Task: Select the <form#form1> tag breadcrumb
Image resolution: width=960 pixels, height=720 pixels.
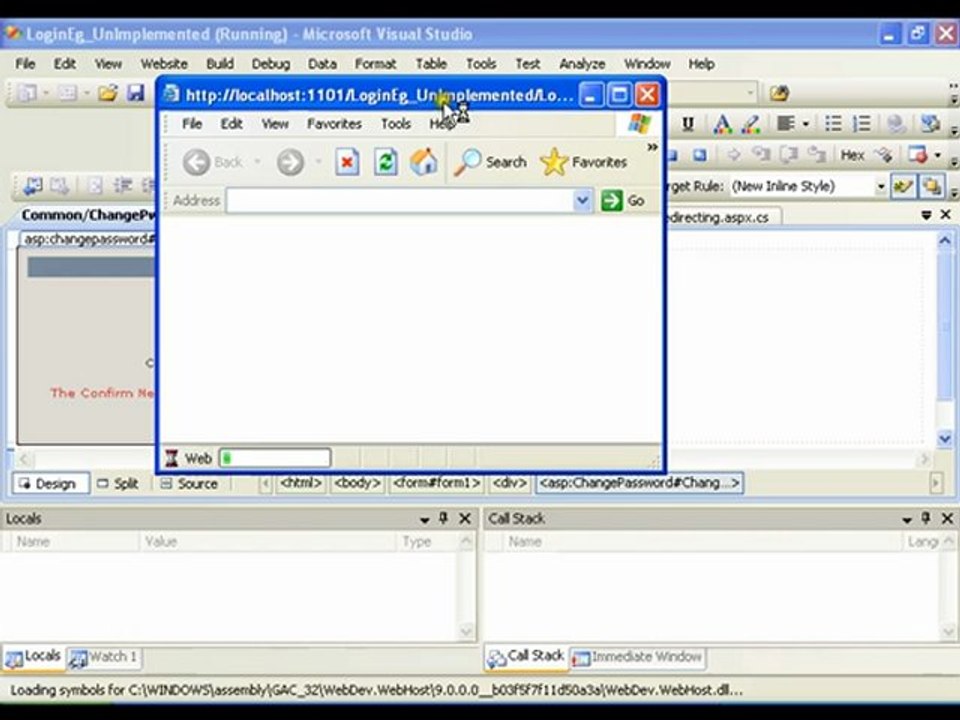Action: (x=437, y=483)
